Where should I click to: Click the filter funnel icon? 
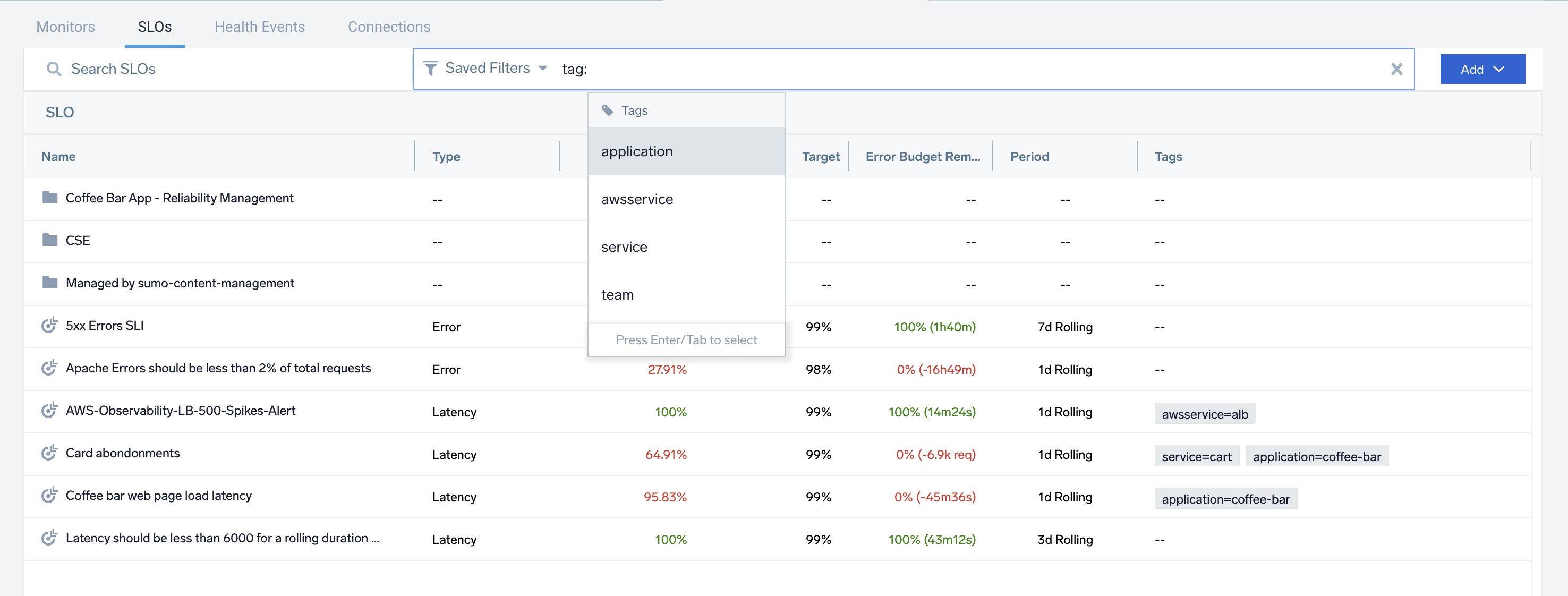tap(430, 68)
